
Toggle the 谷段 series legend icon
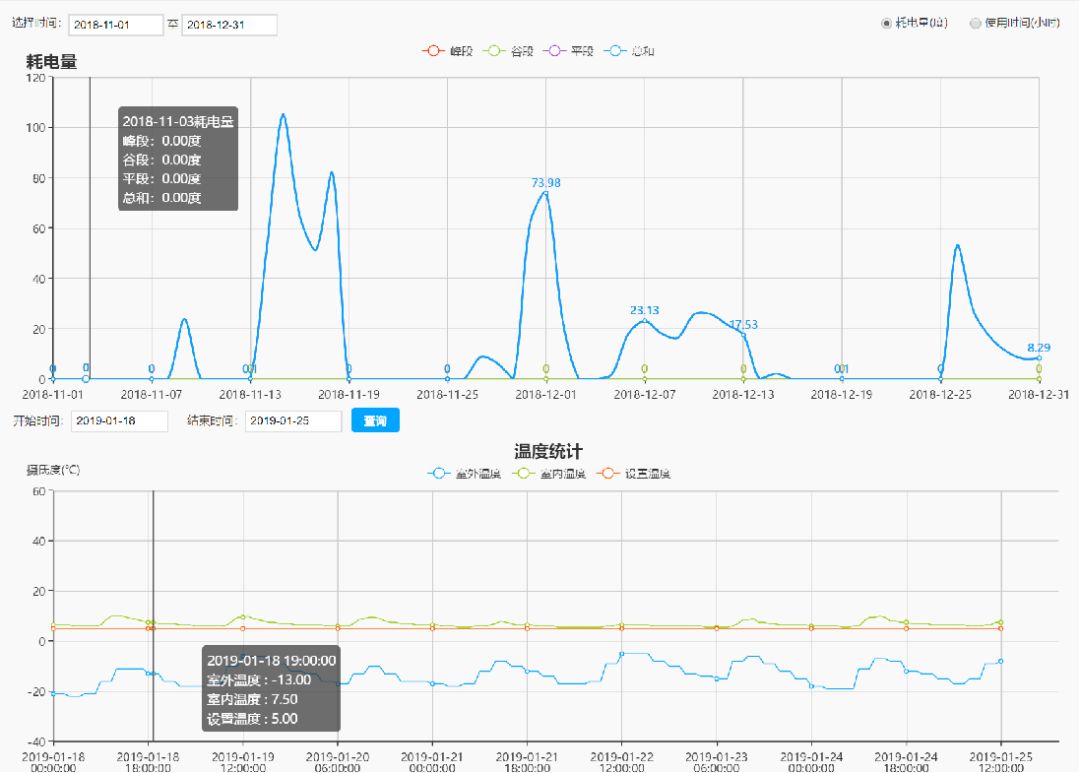coord(492,51)
